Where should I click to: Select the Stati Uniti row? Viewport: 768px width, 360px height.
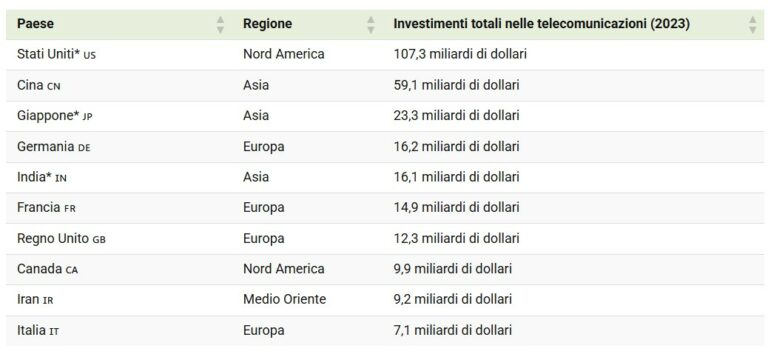(384, 54)
